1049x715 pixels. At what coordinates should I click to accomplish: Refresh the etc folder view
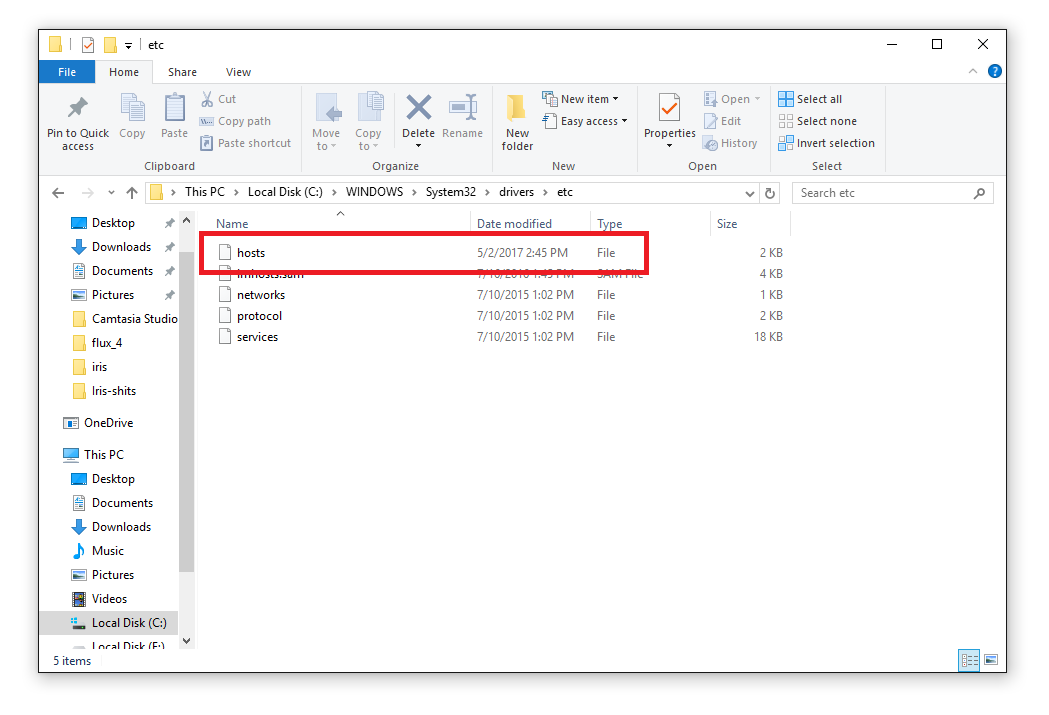click(x=770, y=193)
